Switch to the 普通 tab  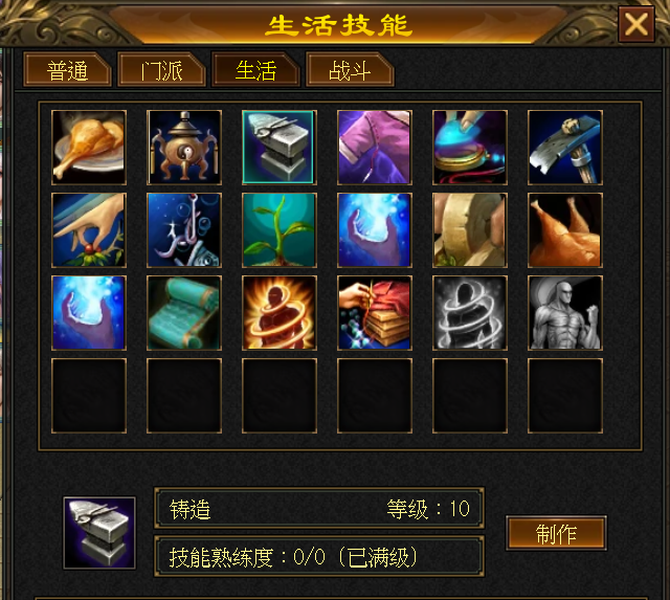coord(68,70)
